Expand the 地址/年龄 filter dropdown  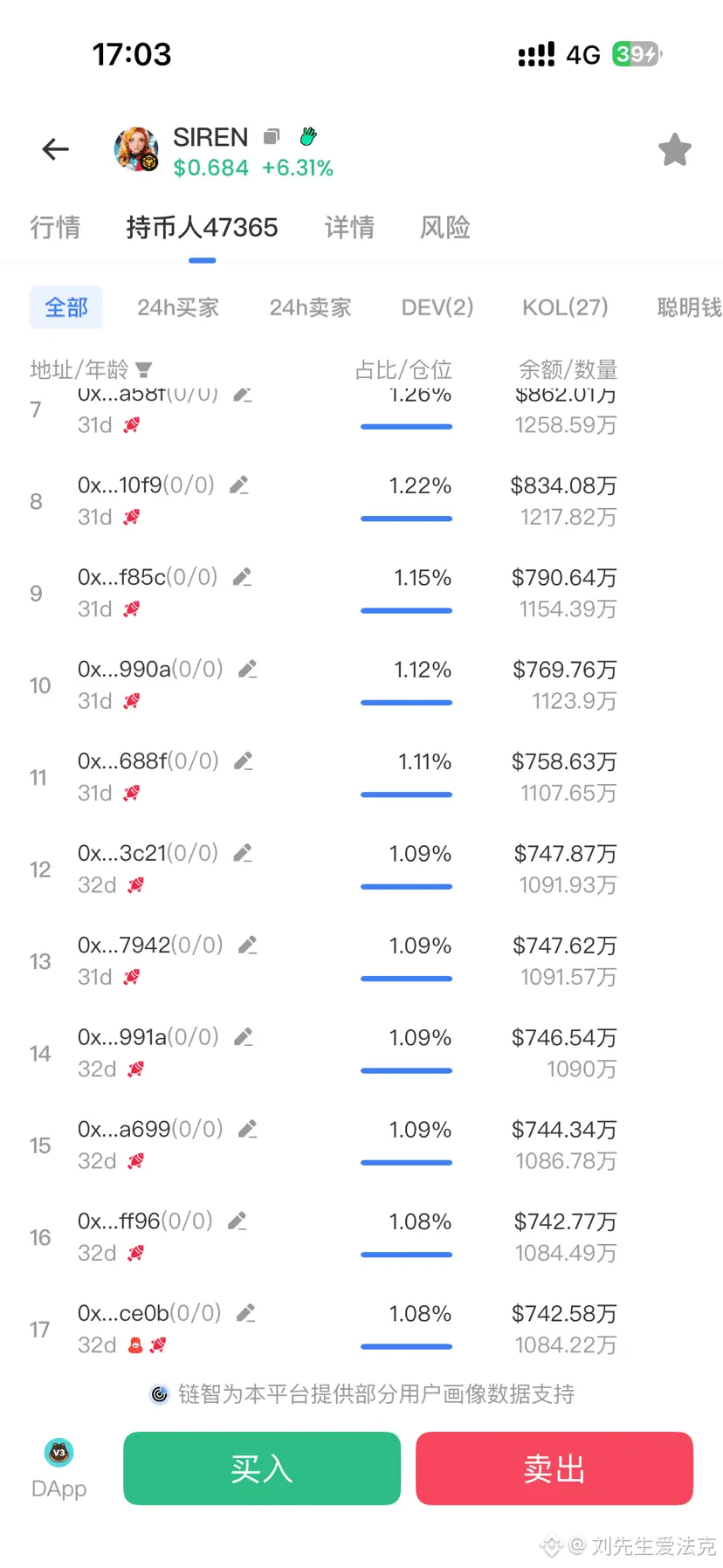144,369
